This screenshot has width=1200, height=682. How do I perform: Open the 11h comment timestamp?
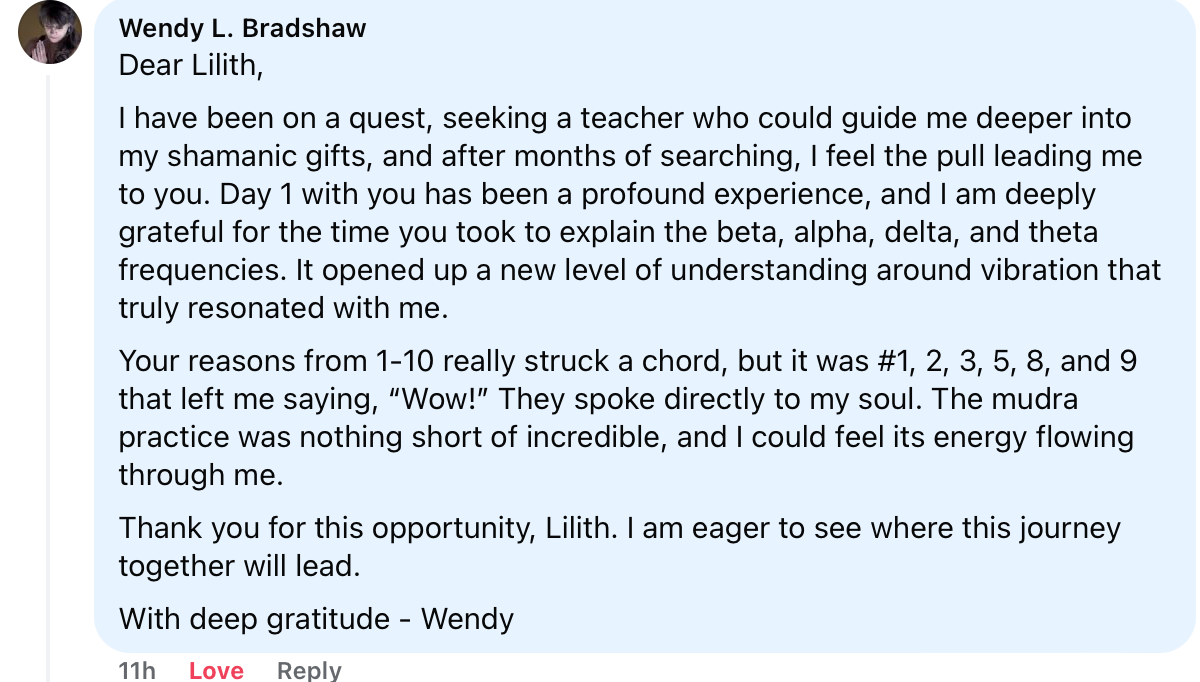(x=138, y=670)
